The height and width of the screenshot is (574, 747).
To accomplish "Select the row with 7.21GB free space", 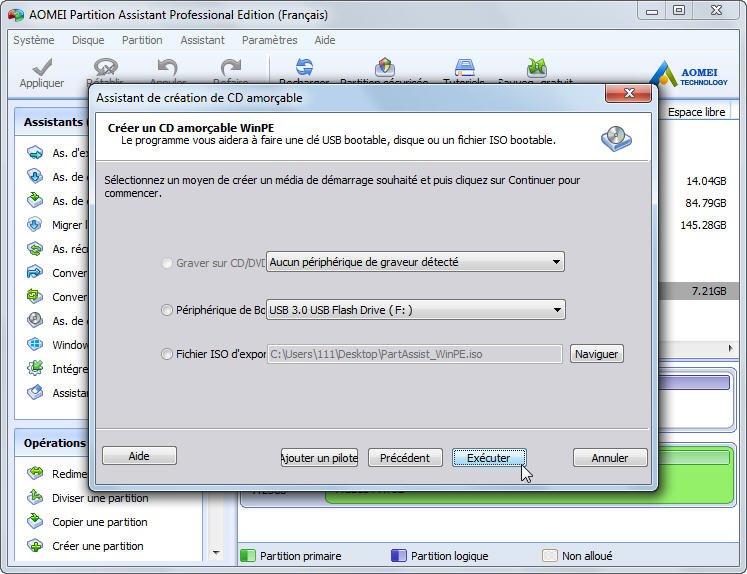I will (699, 291).
